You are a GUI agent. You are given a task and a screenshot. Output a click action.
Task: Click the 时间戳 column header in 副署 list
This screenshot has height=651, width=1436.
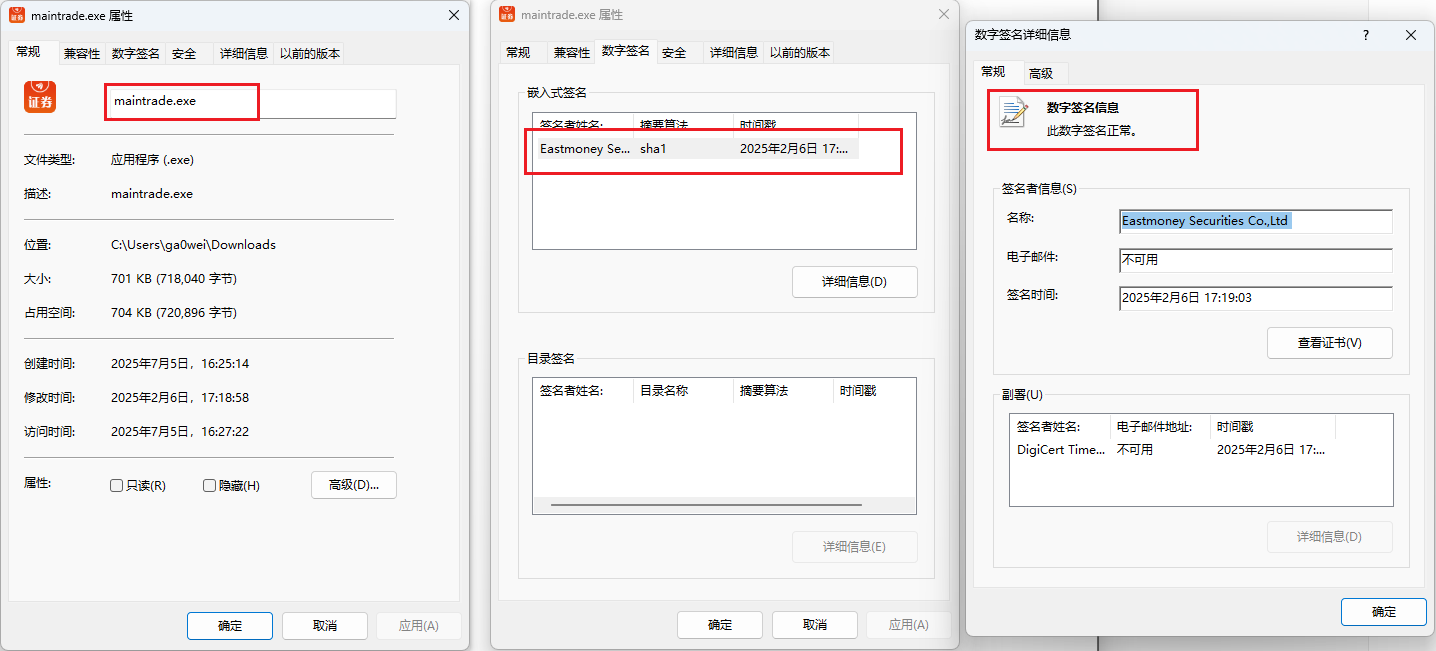tap(1272, 427)
